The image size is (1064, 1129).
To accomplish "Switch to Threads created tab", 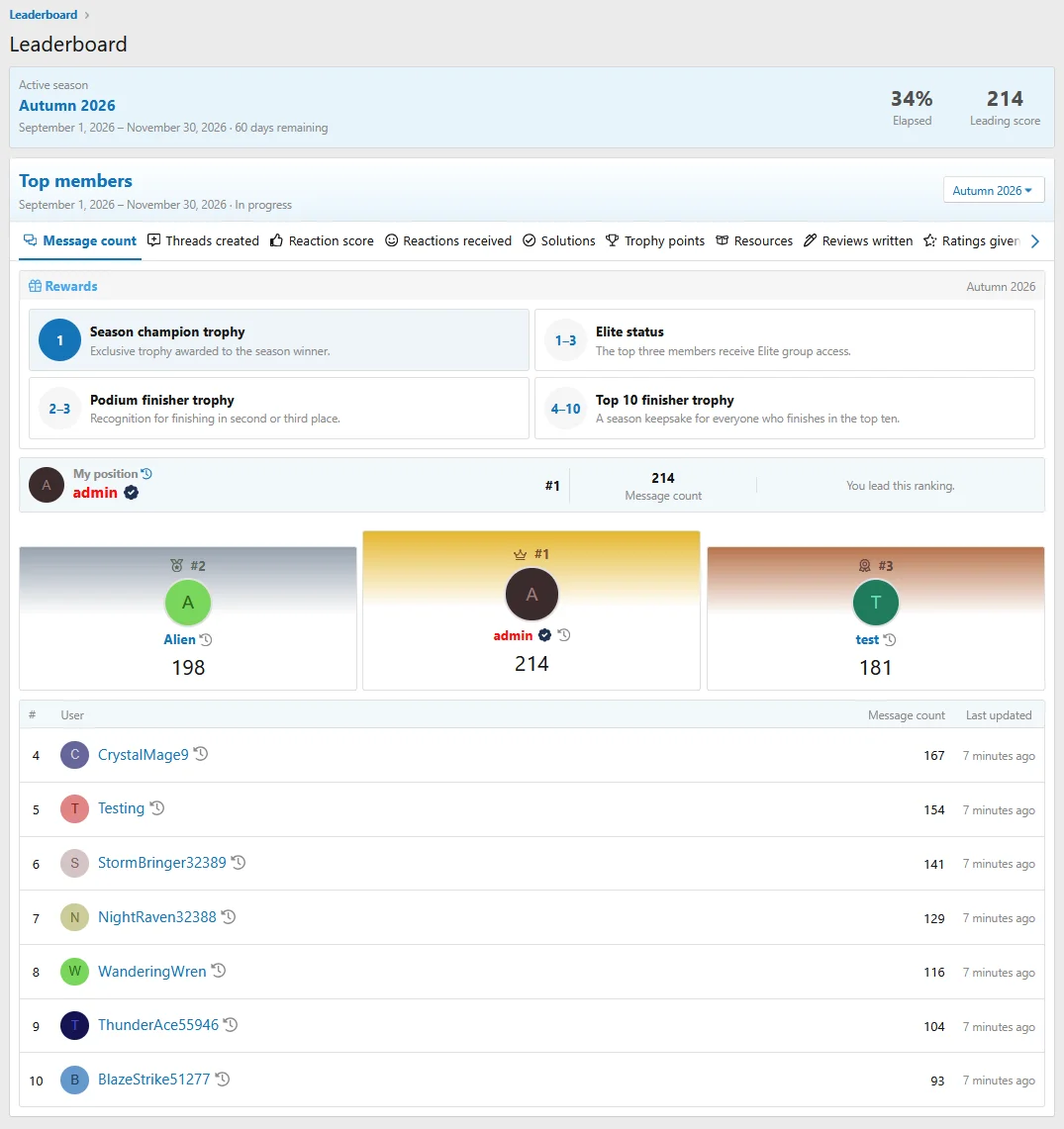I will pos(203,240).
